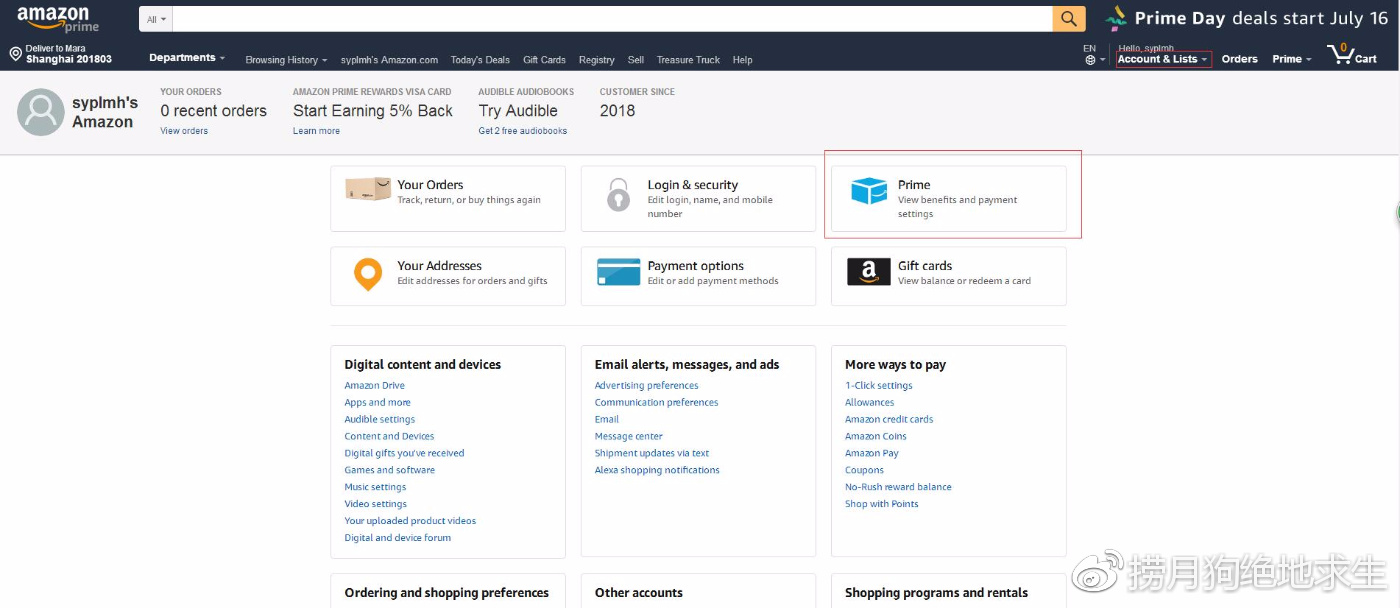Open Amazon Drive link

pyautogui.click(x=375, y=385)
